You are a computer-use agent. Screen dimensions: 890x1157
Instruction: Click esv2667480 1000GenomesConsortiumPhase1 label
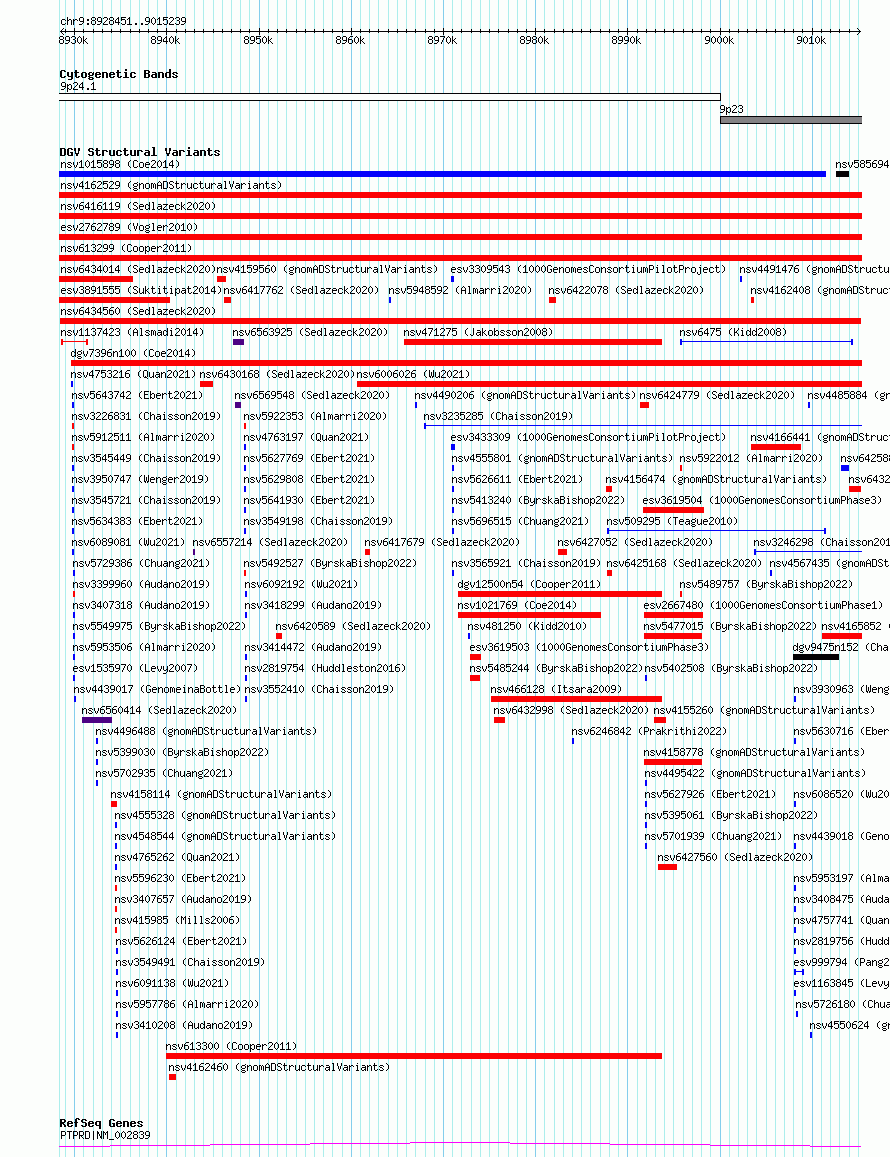coord(763,605)
